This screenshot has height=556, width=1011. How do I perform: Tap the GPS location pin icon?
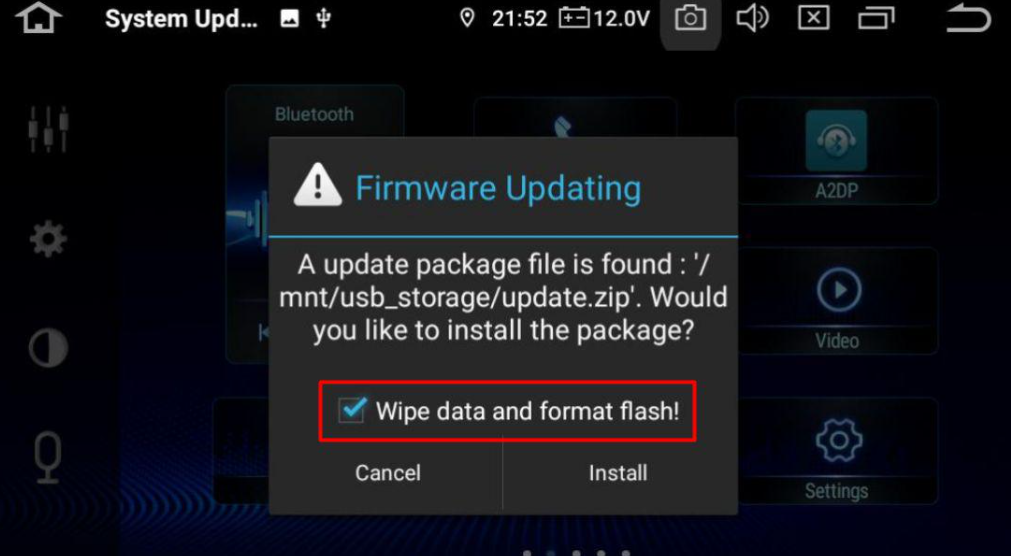[467, 19]
